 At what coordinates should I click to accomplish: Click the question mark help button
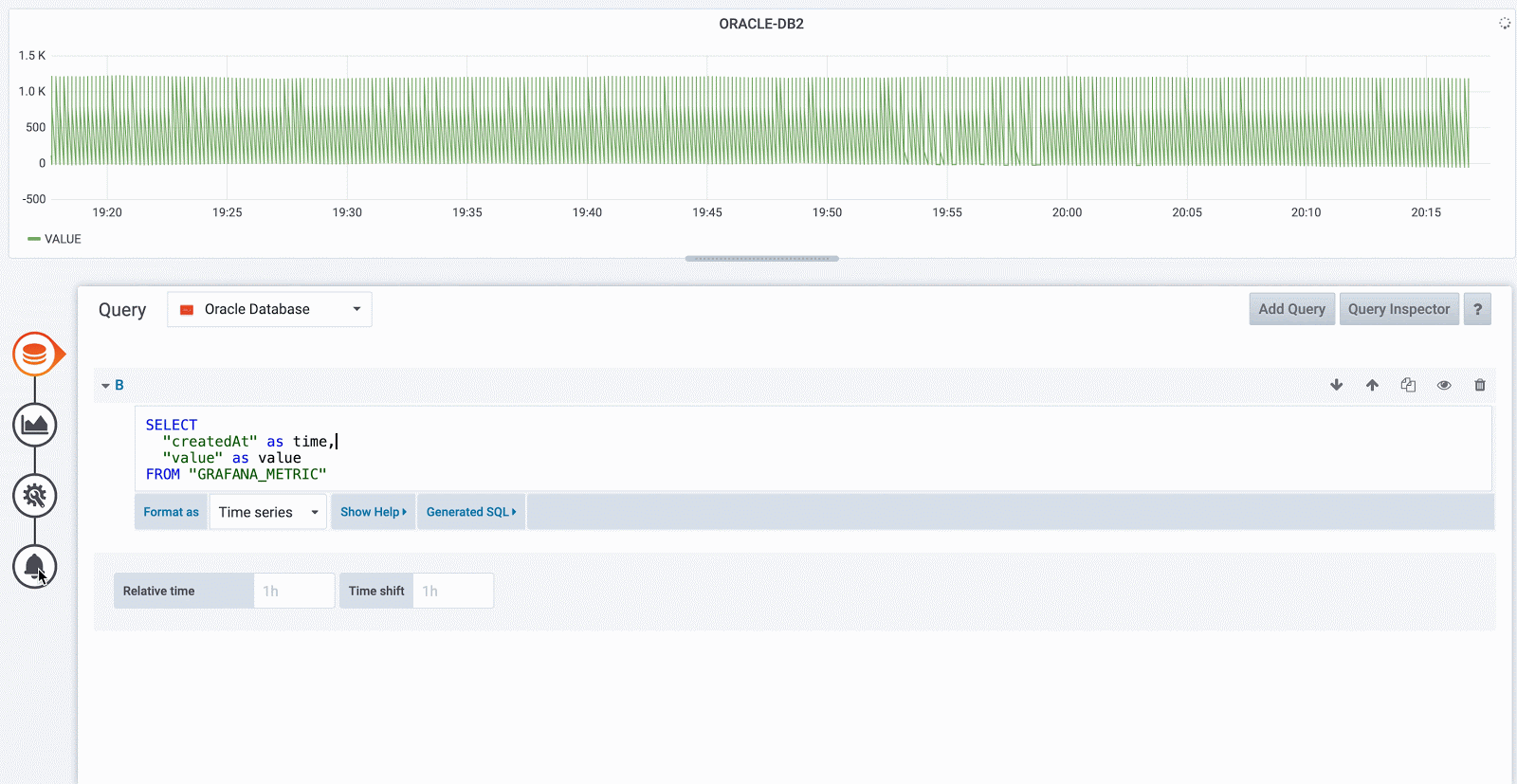(1477, 309)
